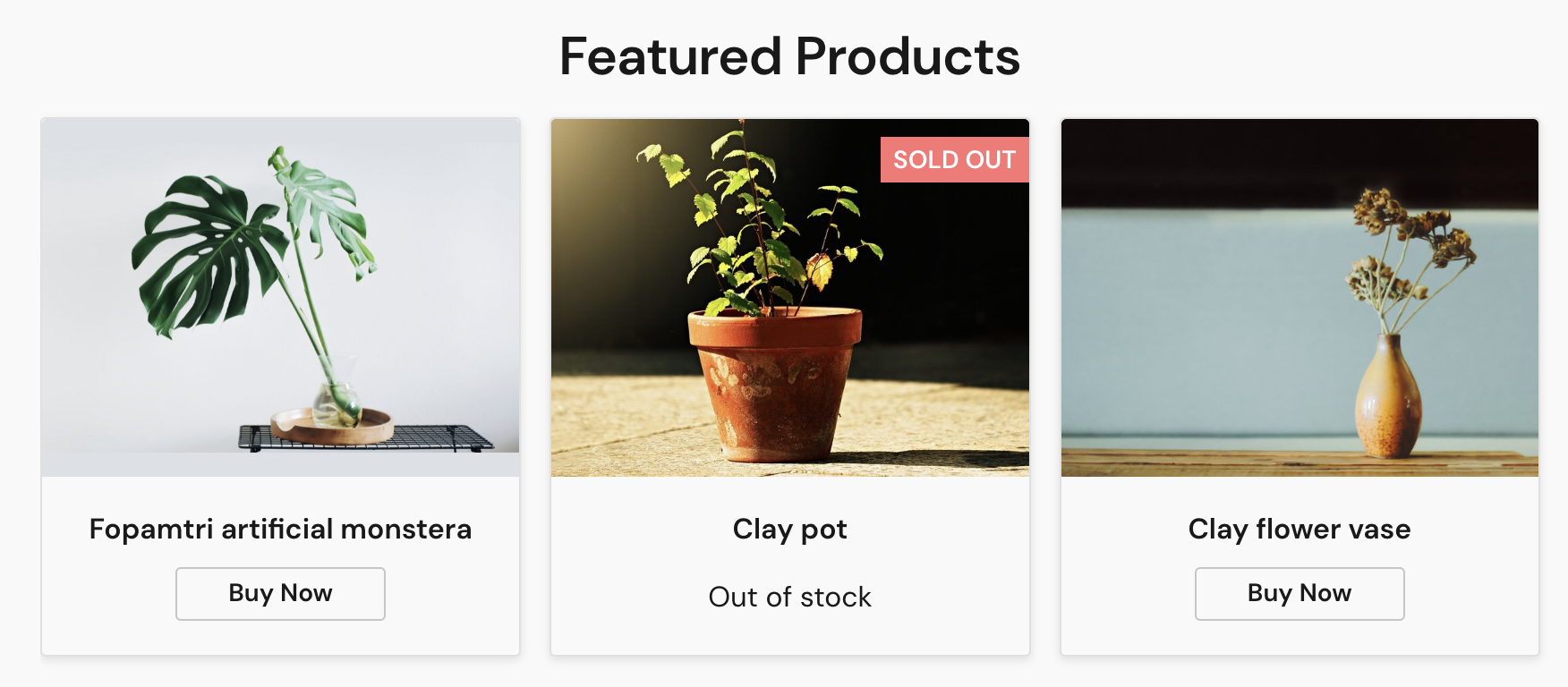Select the middle product card
This screenshot has height=687, width=1568.
(x=789, y=385)
